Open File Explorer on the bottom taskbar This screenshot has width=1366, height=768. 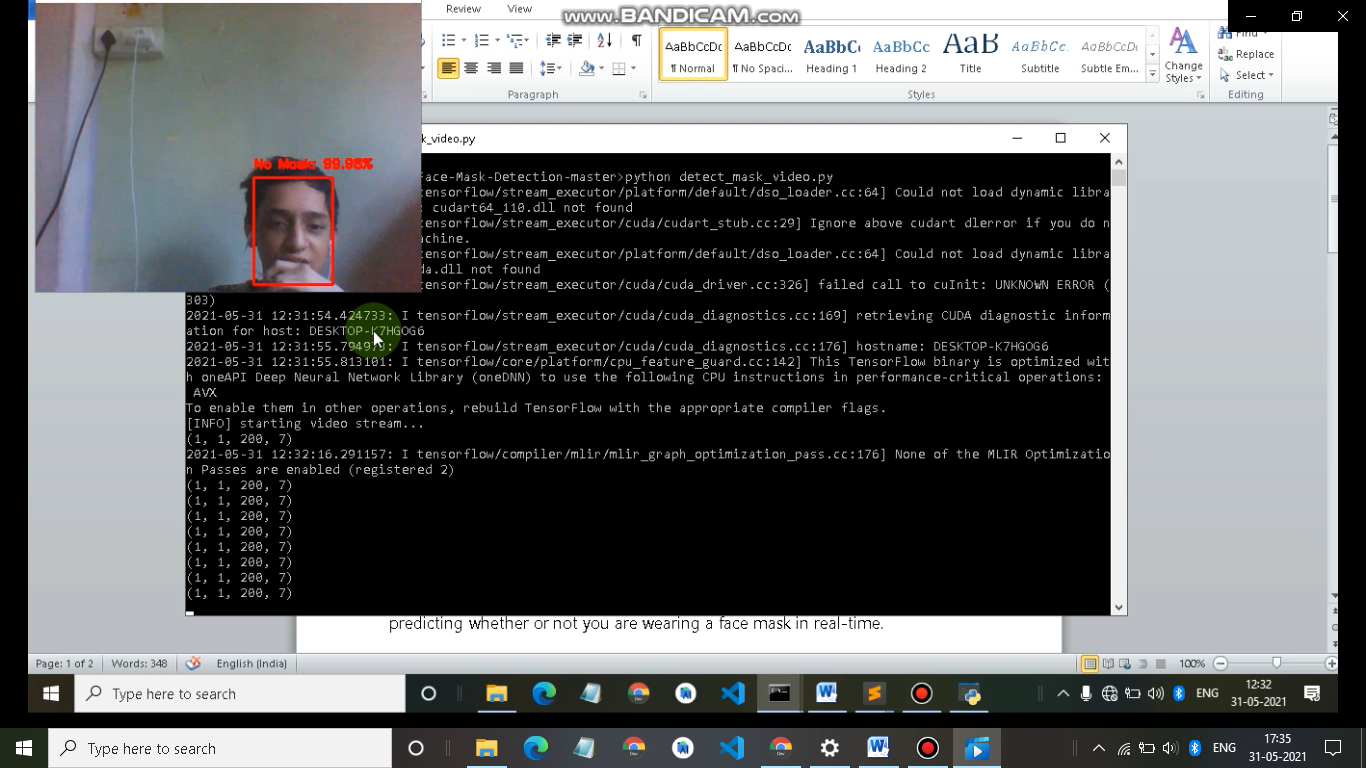pos(486,748)
